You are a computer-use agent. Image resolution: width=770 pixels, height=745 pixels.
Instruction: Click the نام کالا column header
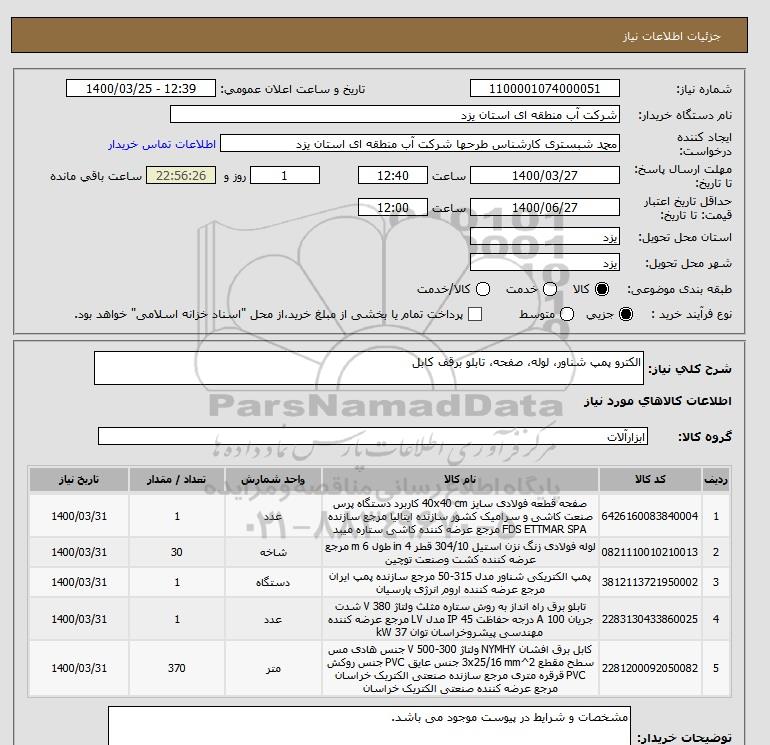coord(460,480)
